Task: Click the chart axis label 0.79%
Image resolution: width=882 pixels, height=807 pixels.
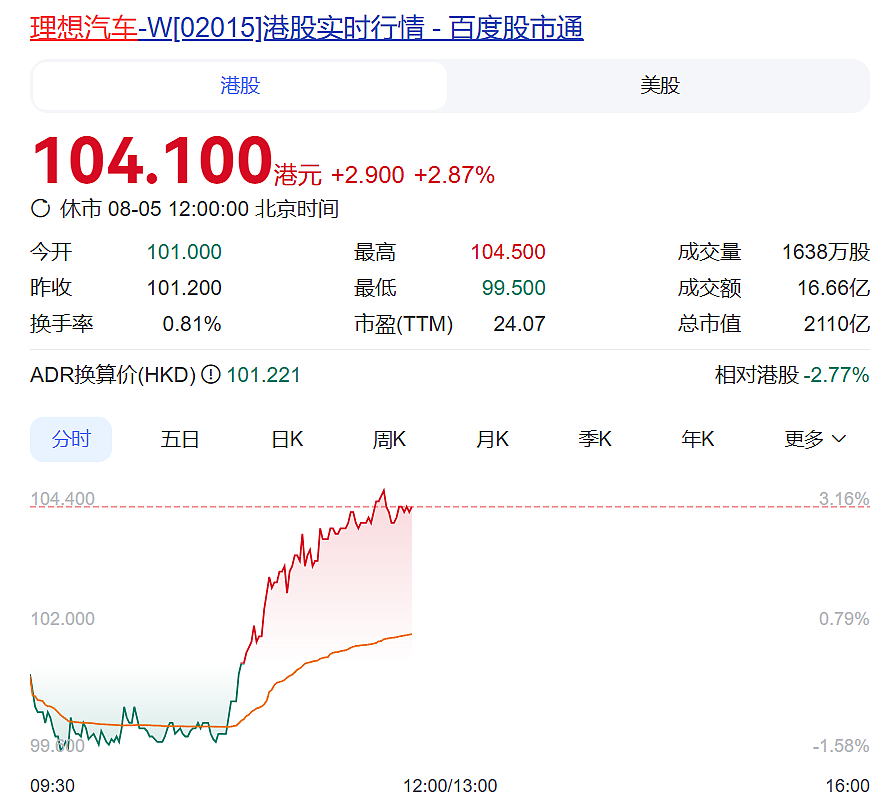Action: tap(844, 619)
